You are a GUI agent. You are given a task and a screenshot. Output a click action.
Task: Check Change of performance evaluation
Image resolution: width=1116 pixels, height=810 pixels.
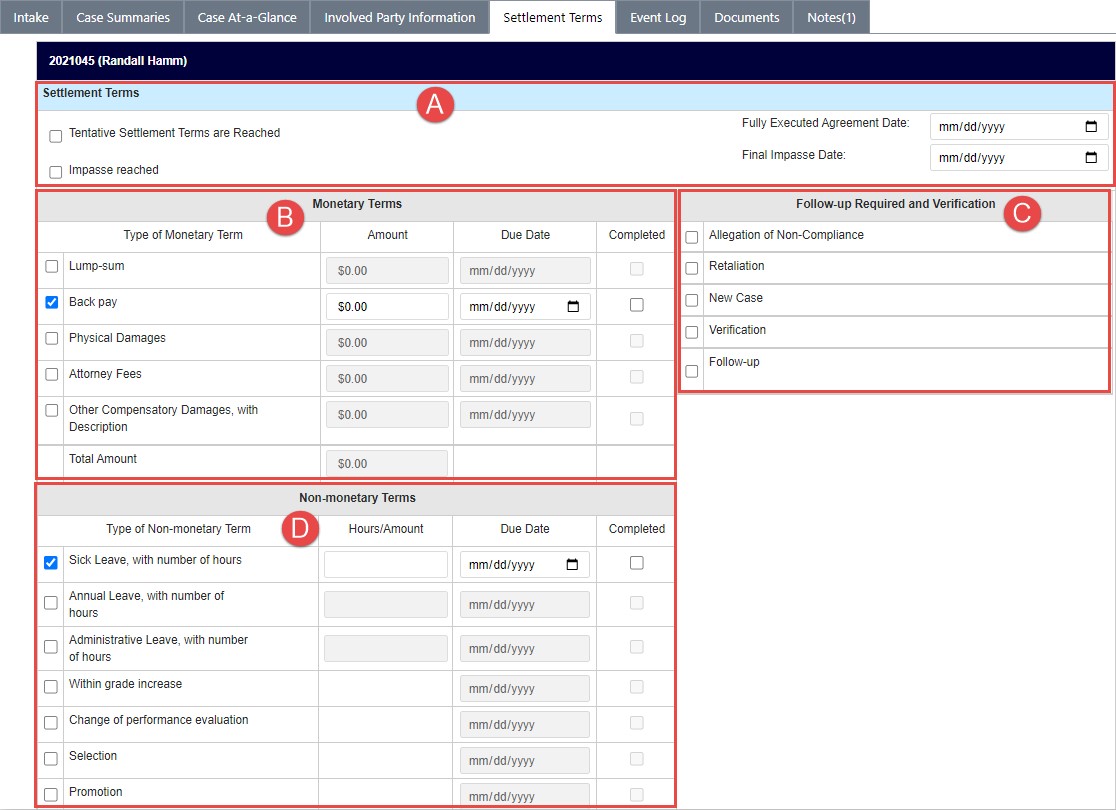click(51, 723)
